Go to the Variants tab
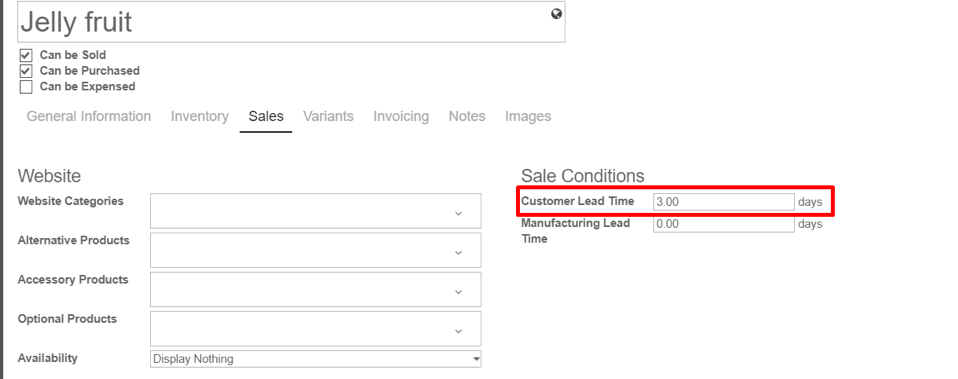The width and height of the screenshot is (958, 379). 328,116
